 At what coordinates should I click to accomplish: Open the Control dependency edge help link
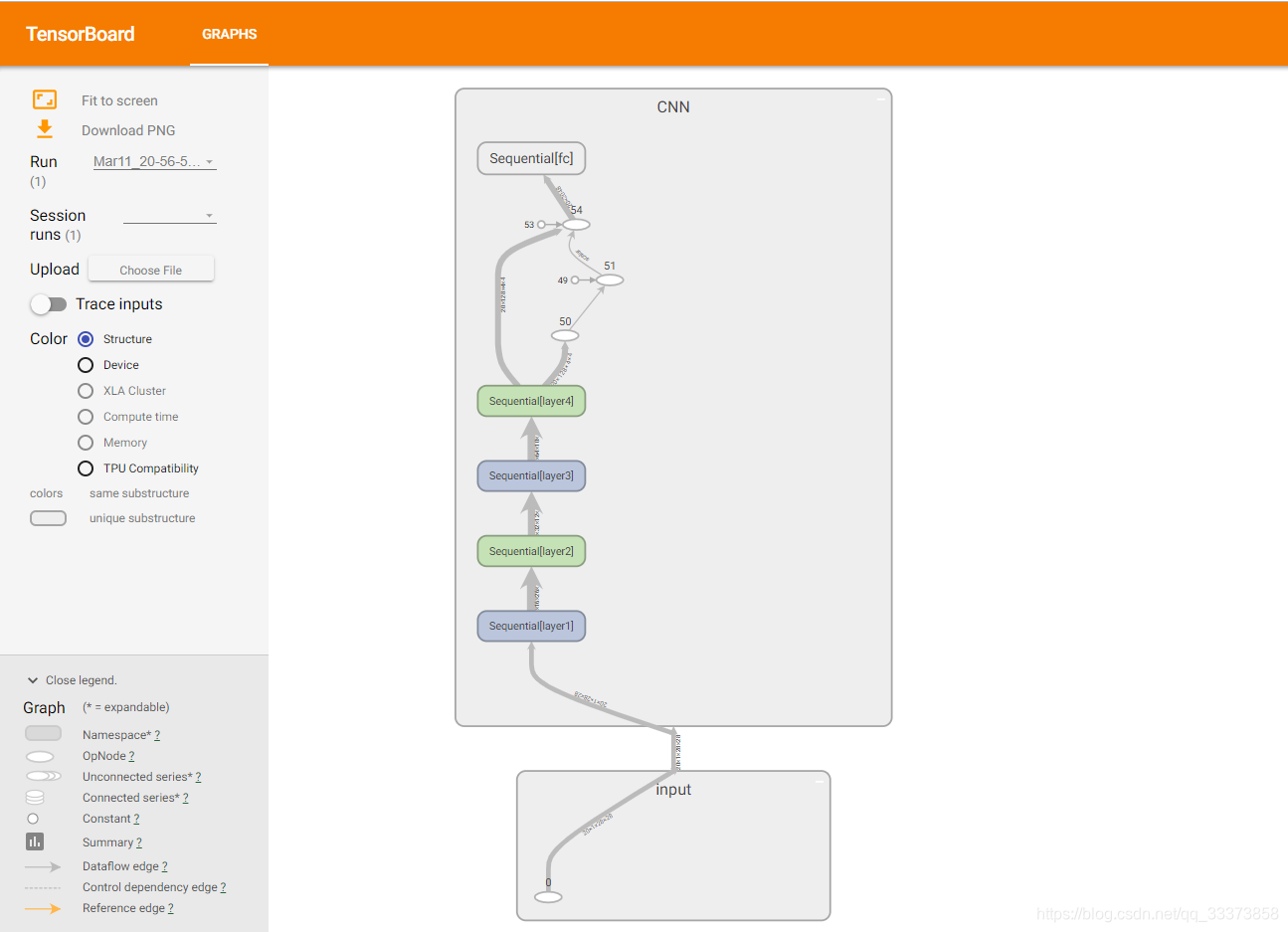[224, 886]
